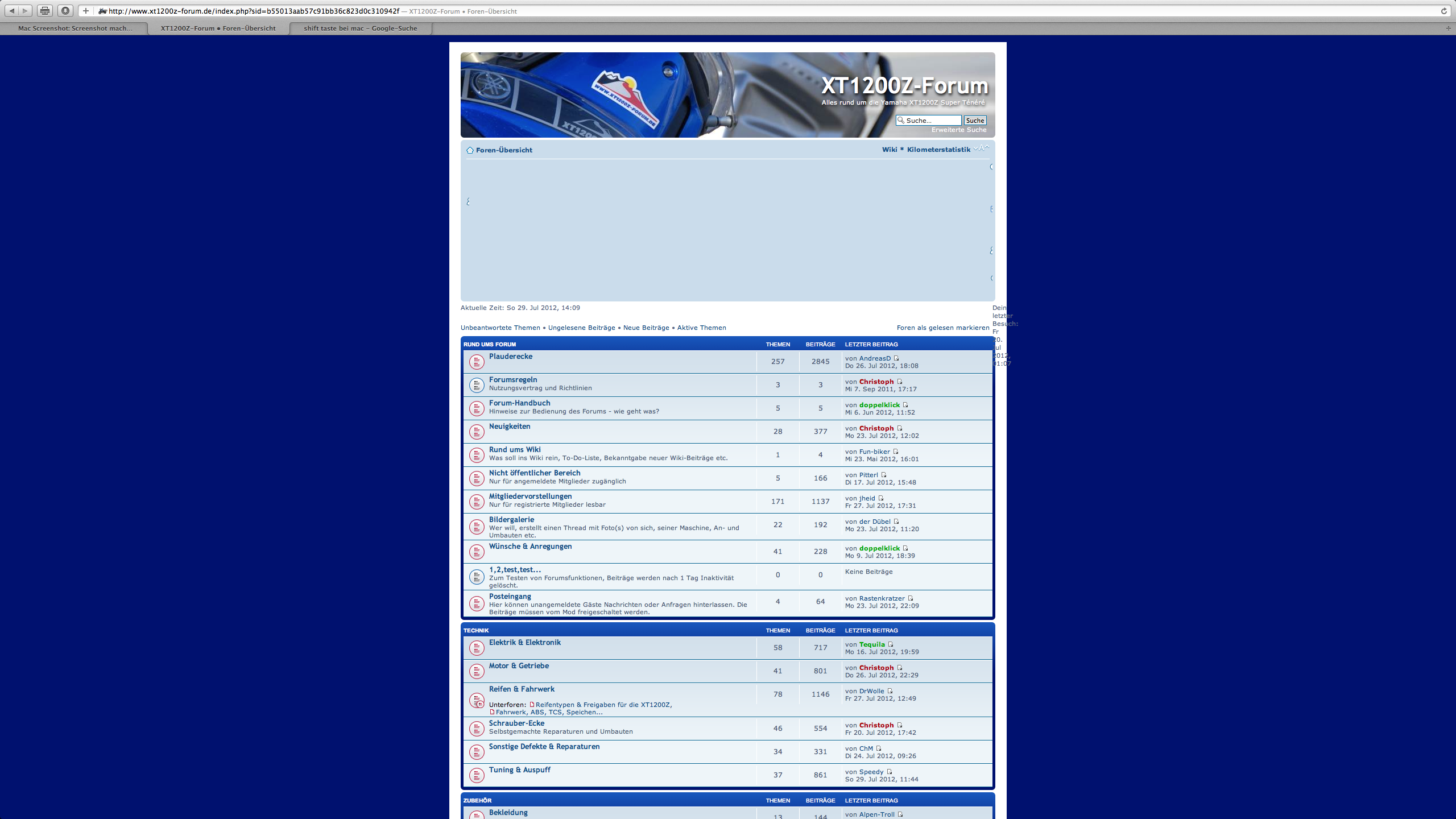Click the Plauderecke forum status icon
1456x819 pixels.
tap(477, 362)
